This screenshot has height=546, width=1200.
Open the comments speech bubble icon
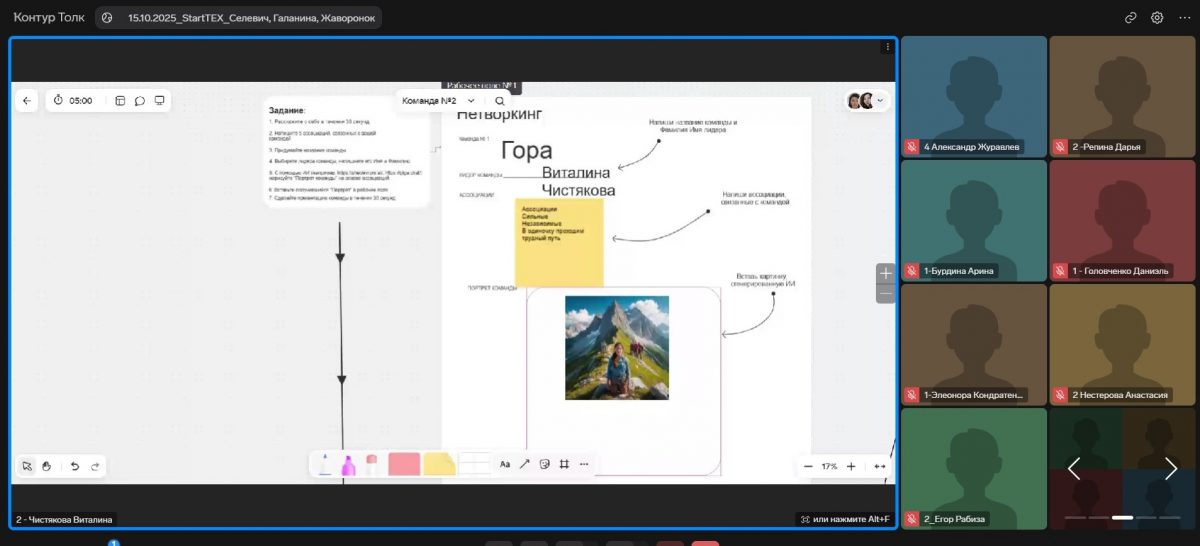(140, 100)
